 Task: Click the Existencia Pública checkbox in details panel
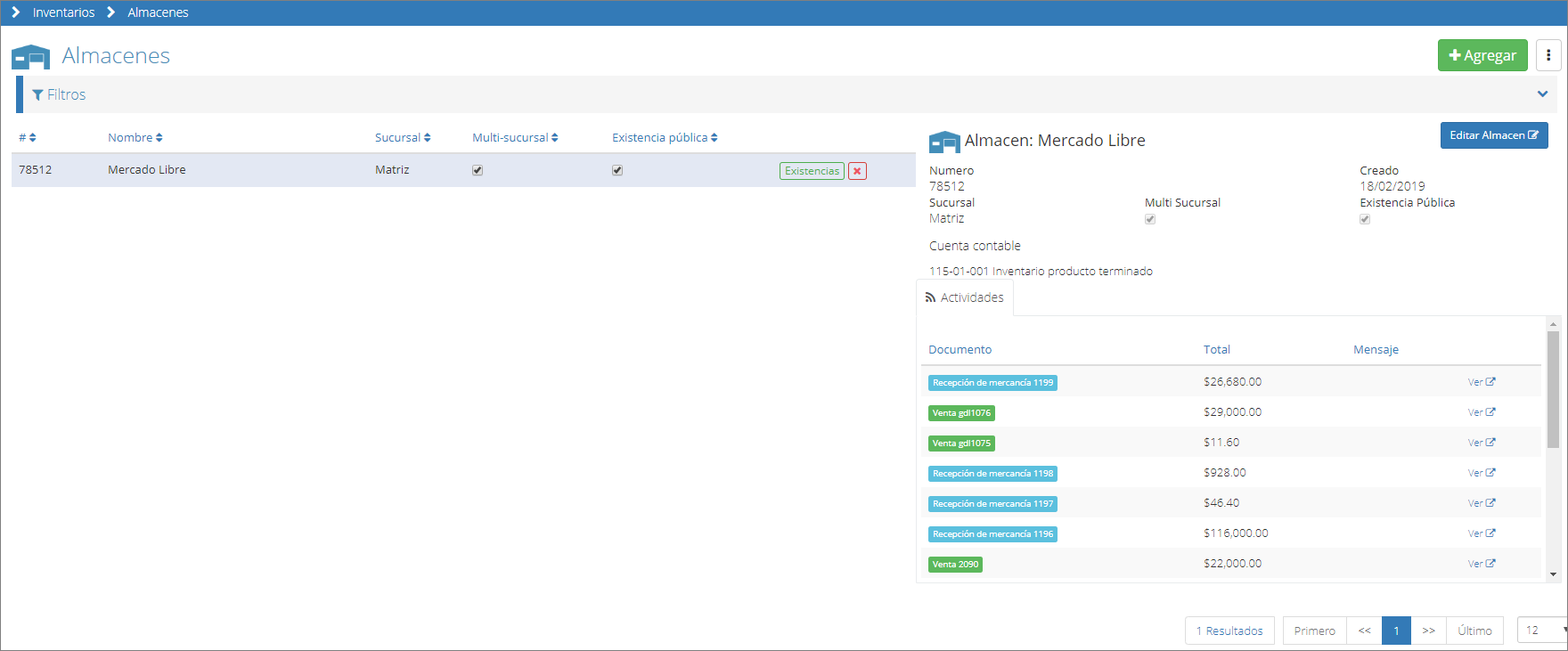pos(1365,219)
